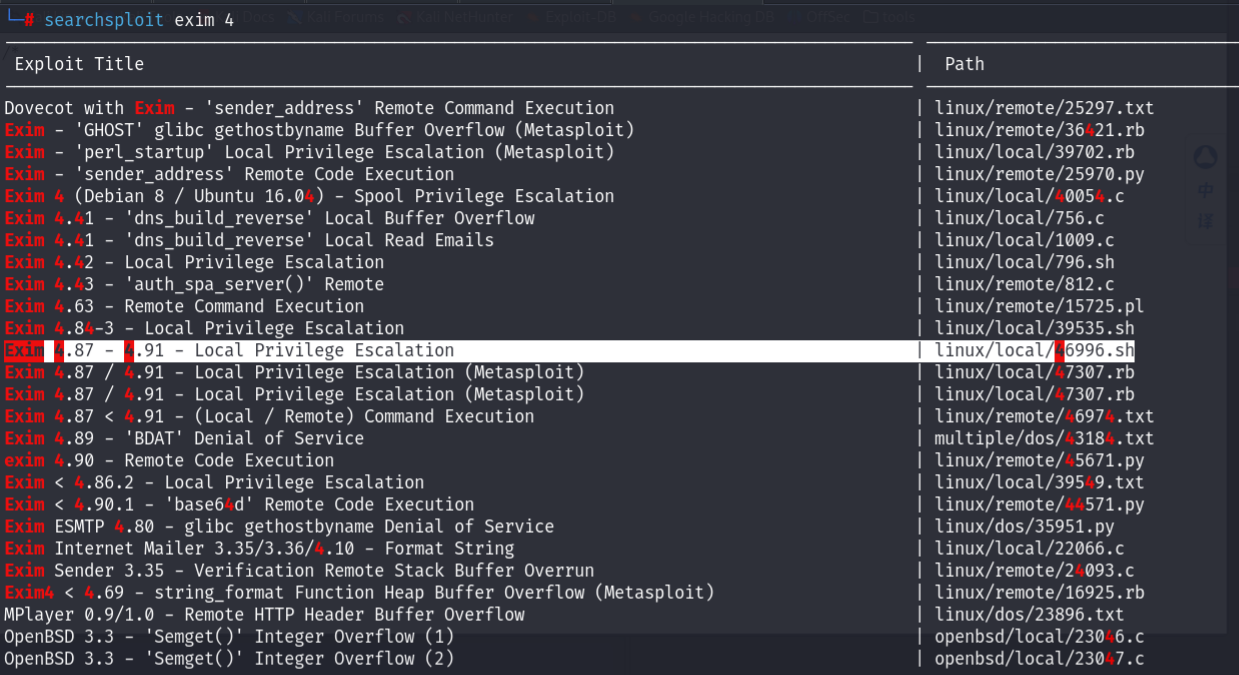Click path multiple/dos/43184.txt

point(1044,438)
